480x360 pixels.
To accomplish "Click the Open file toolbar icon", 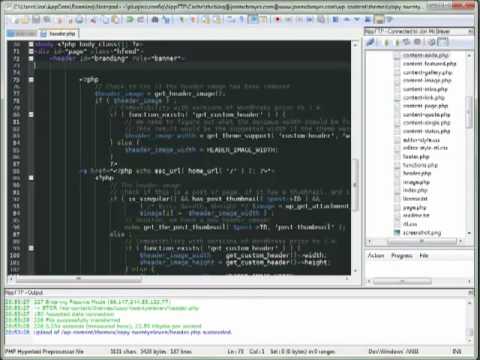I will (x=25, y=20).
